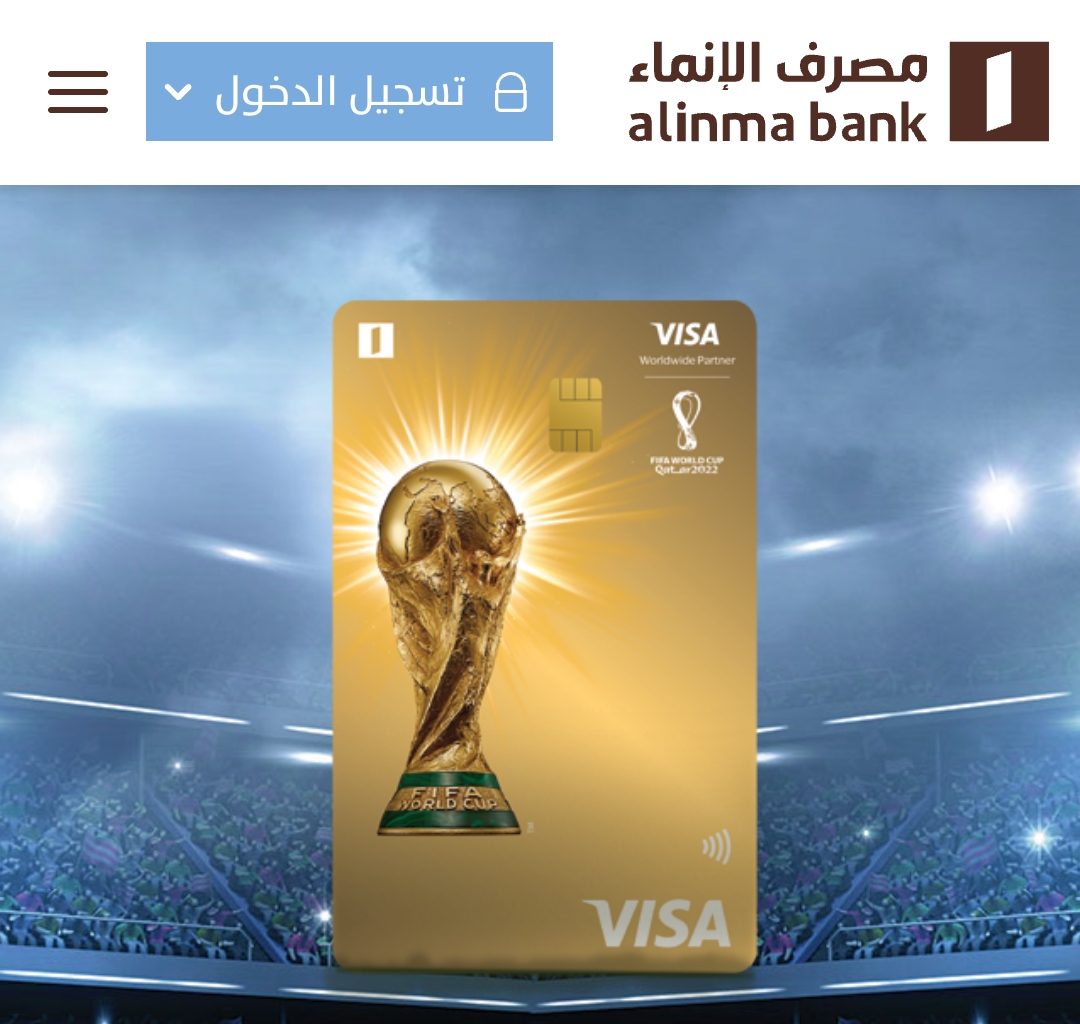Click the cloudy sky banner above the card
1080x1024 pixels.
540,241
